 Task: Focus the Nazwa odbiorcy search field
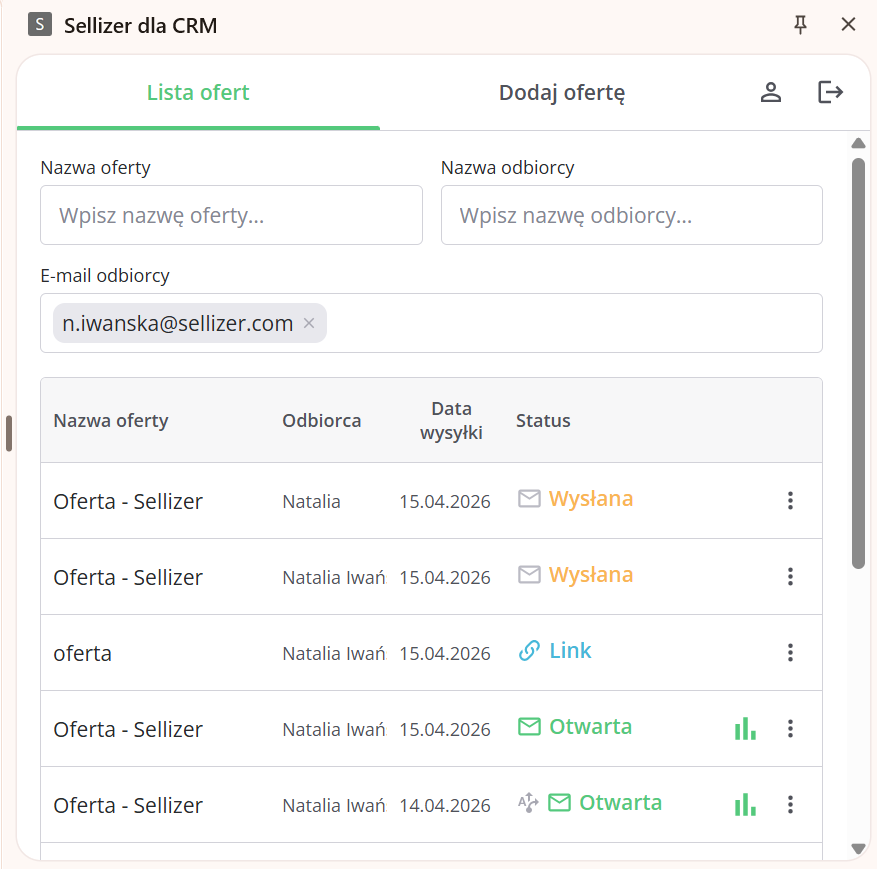coord(631,215)
